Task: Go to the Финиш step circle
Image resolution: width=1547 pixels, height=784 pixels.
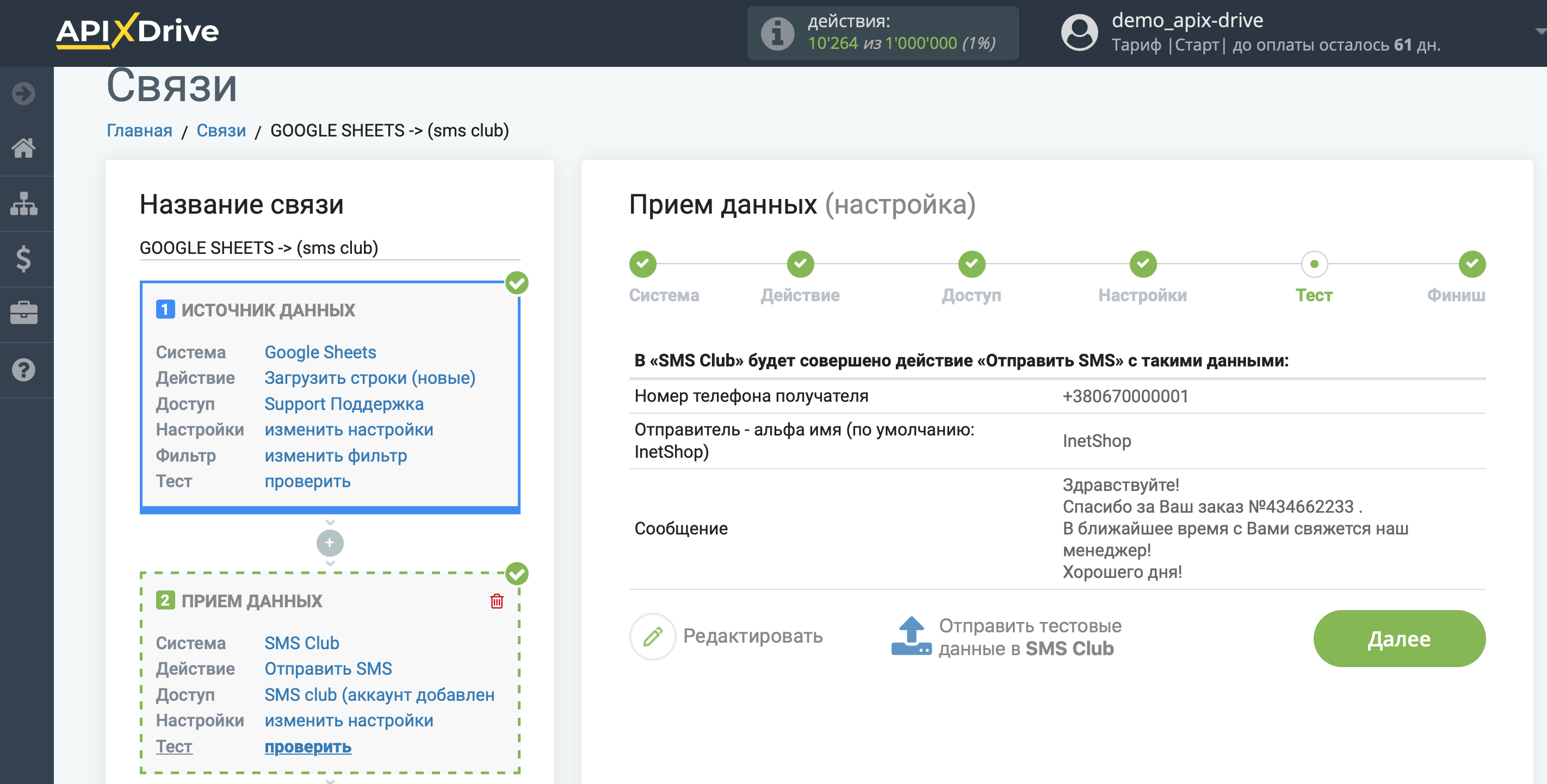Action: click(x=1472, y=264)
